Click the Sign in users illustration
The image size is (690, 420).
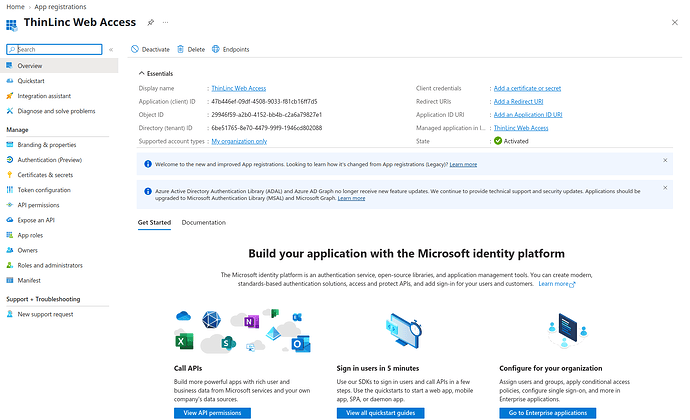point(404,331)
